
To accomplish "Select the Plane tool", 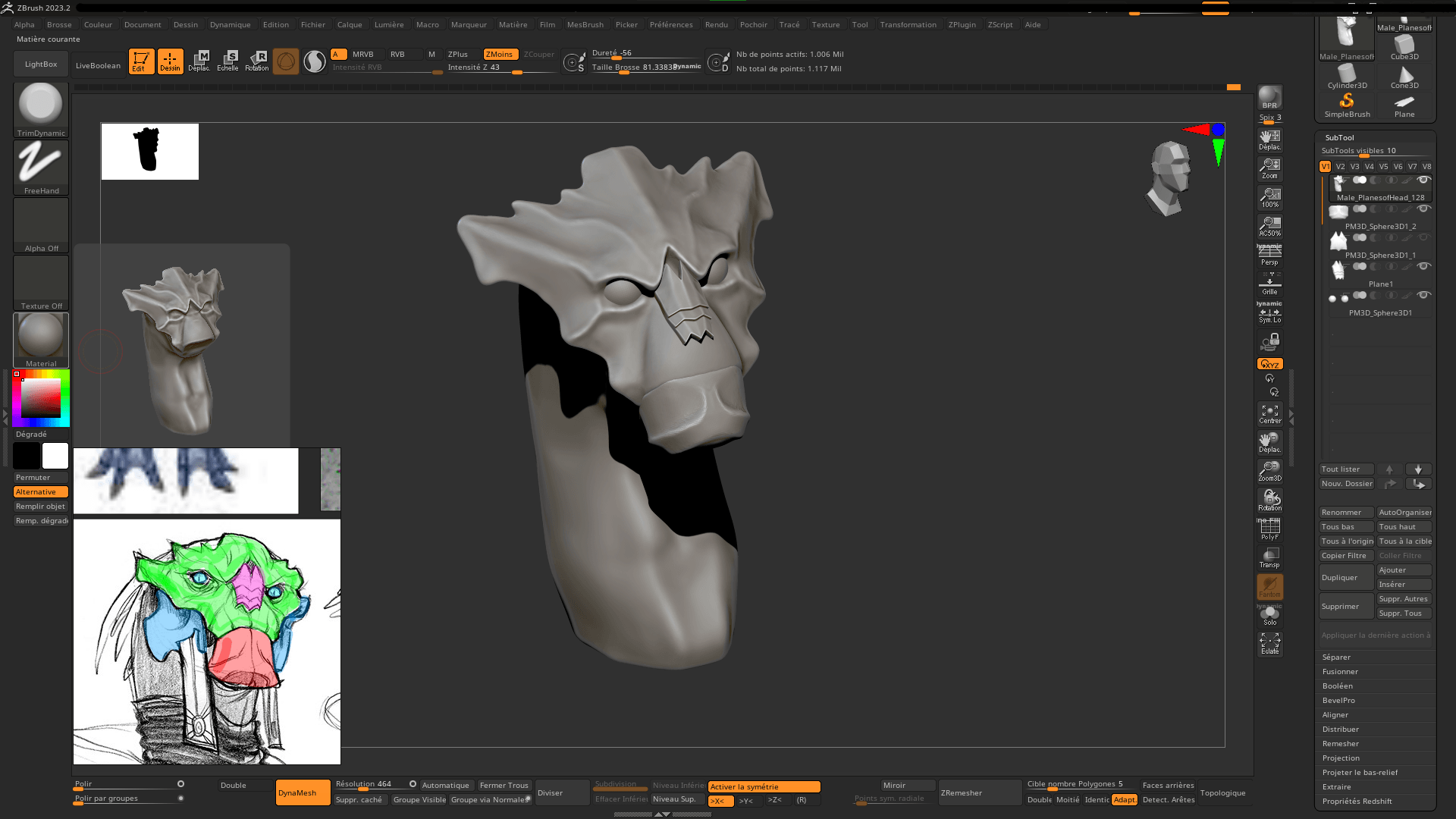I will click(x=1404, y=105).
